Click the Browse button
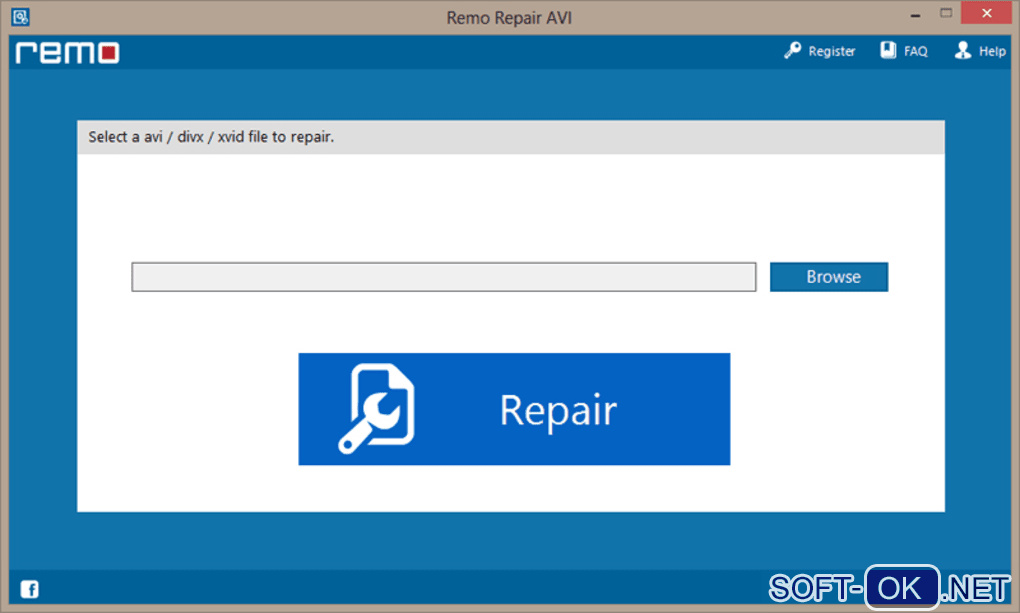Viewport: 1020px width, 613px height. tap(829, 277)
